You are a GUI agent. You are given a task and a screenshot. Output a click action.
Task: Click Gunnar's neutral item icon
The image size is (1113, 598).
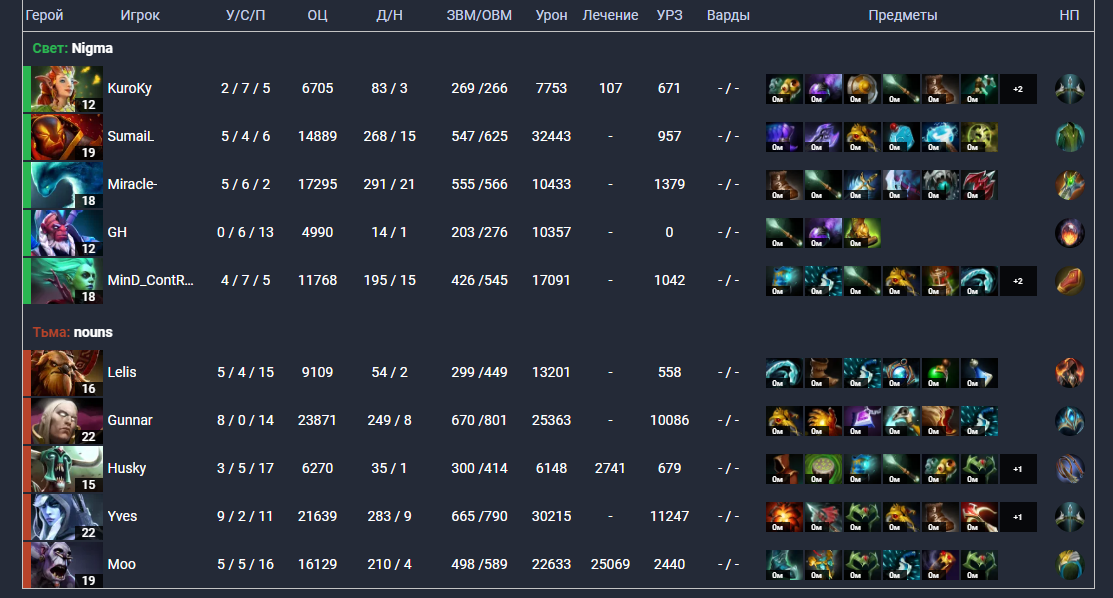(1069, 421)
